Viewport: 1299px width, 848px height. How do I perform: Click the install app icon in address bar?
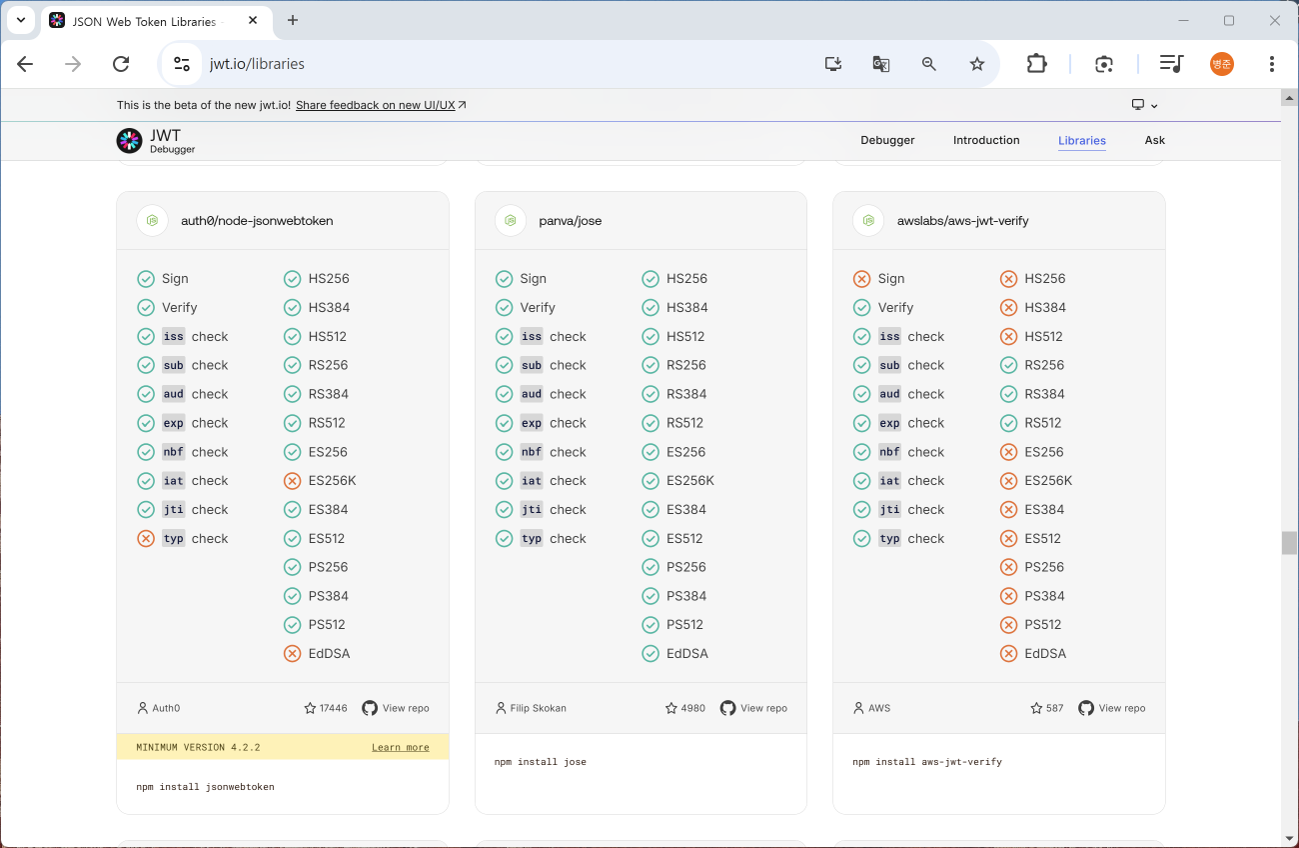pyautogui.click(x=833, y=64)
